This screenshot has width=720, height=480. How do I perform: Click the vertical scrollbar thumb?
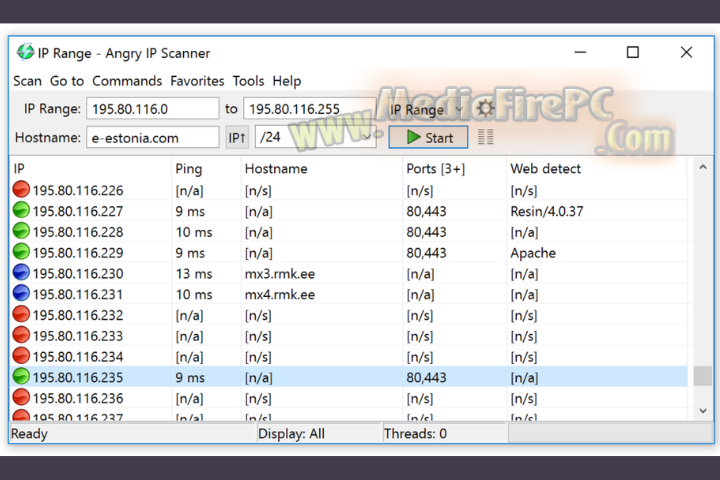pyautogui.click(x=703, y=376)
